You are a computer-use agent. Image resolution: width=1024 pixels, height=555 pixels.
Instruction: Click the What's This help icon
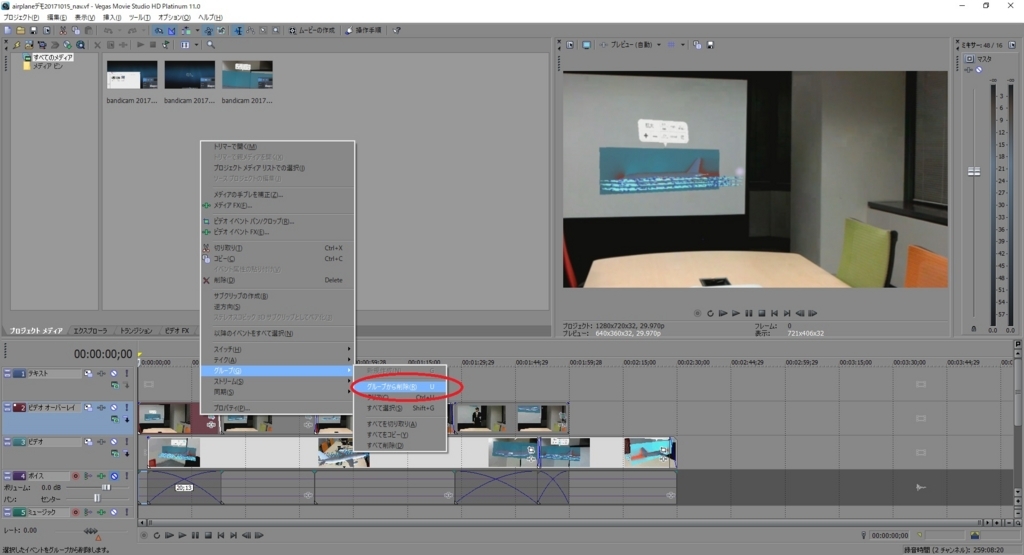click(396, 30)
